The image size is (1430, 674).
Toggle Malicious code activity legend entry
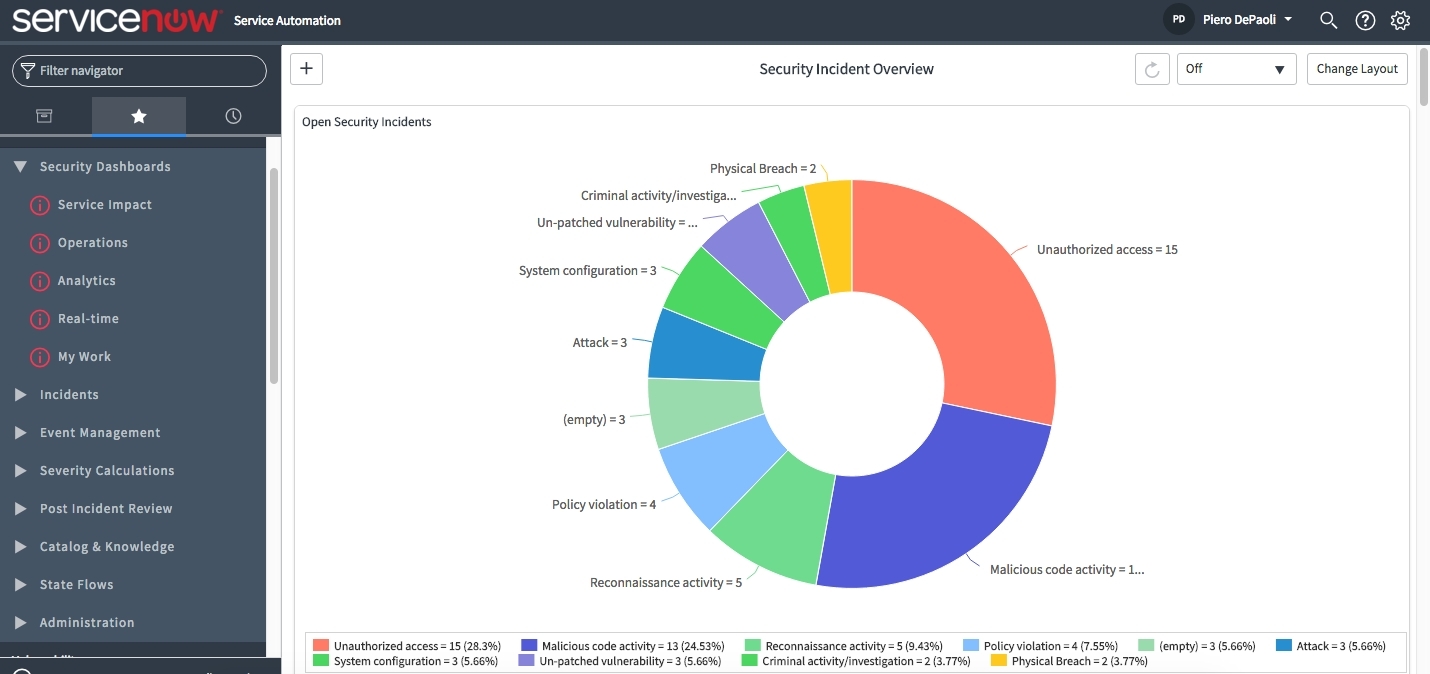[625, 646]
